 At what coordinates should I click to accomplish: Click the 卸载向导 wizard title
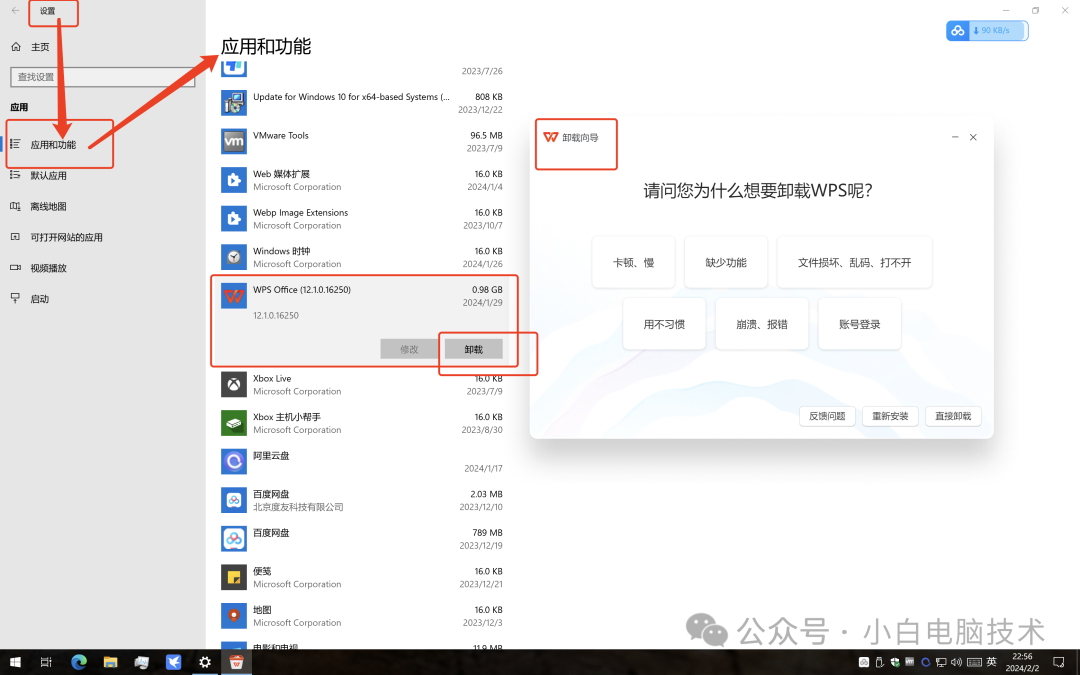[x=580, y=138]
